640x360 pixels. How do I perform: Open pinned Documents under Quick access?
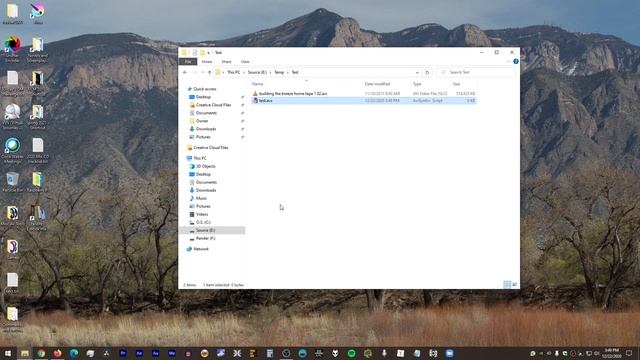pyautogui.click(x=206, y=113)
